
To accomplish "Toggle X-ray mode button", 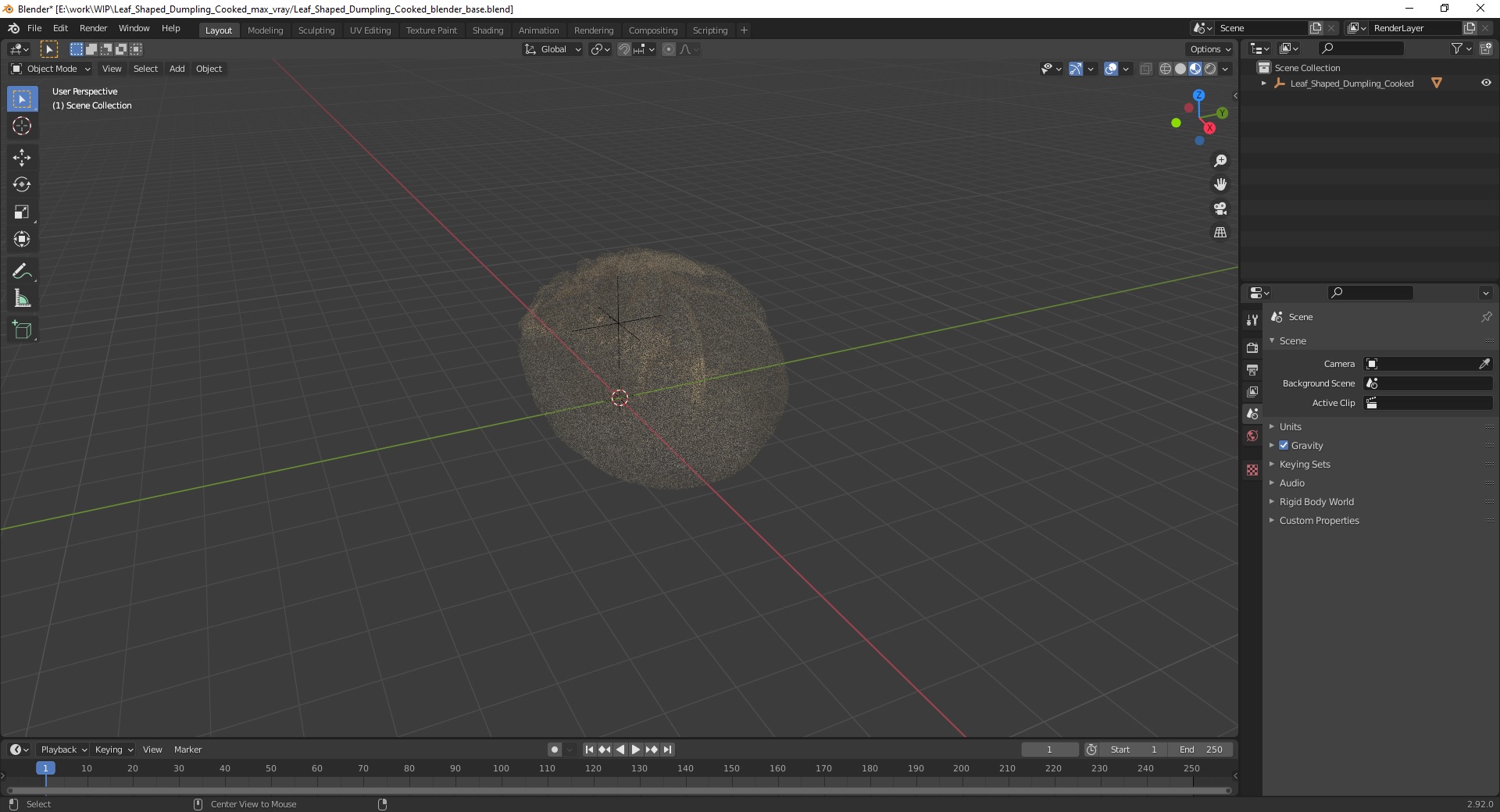I will 1146,69.
